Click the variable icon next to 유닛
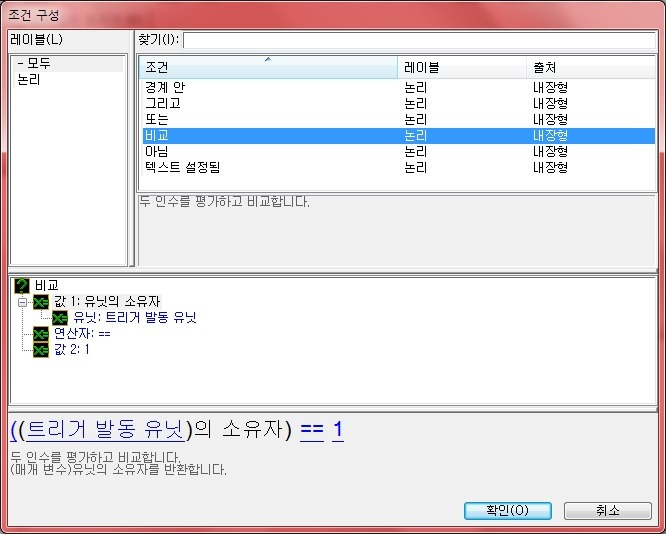The image size is (666, 534). pyautogui.click(x=60, y=318)
